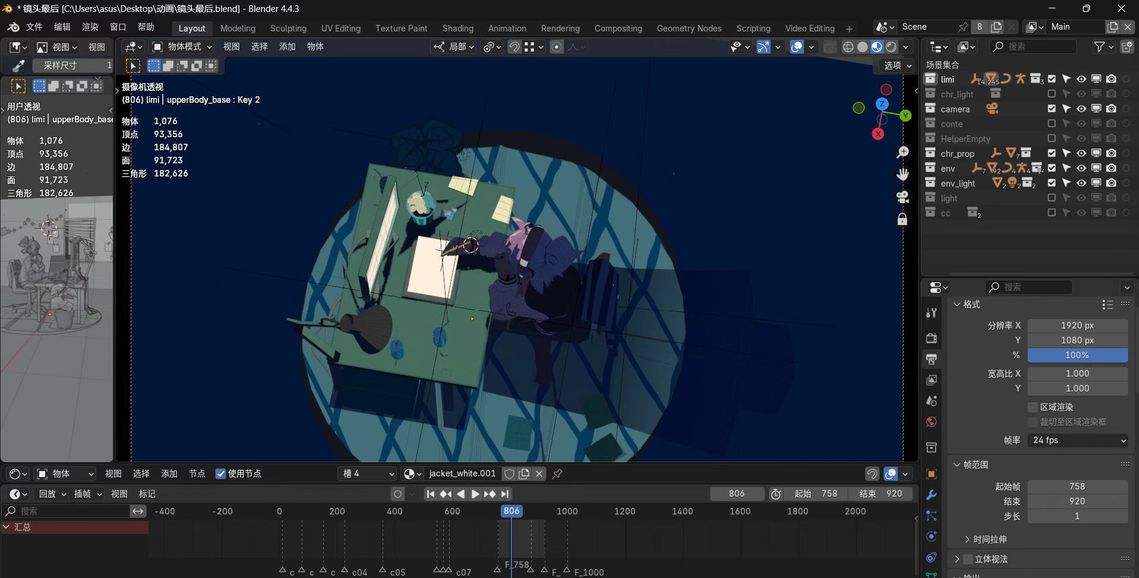The height and width of the screenshot is (578, 1139).
Task: Open the Tool properties tab icon
Action: (x=931, y=313)
